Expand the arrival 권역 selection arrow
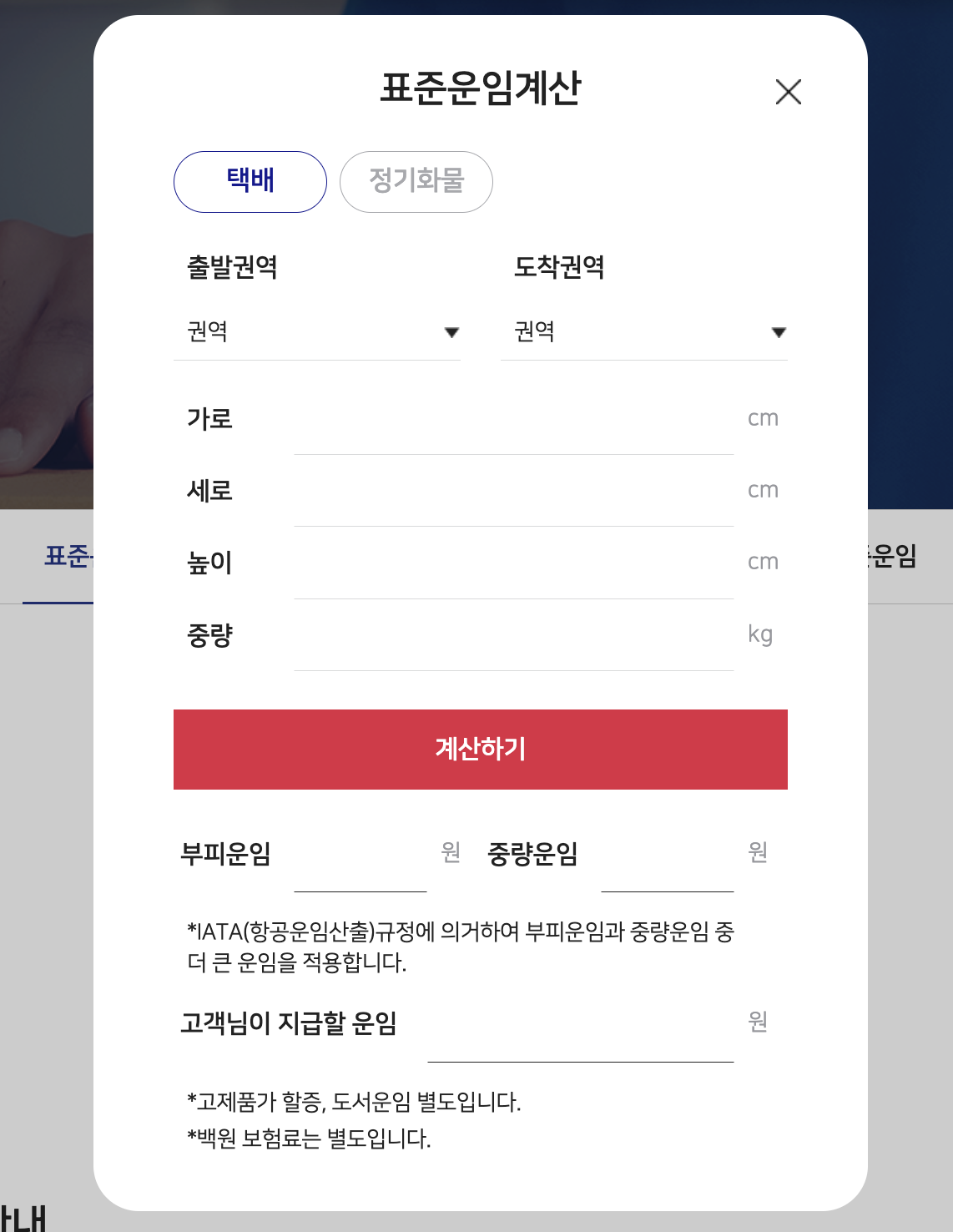This screenshot has width=953, height=1232. point(778,332)
